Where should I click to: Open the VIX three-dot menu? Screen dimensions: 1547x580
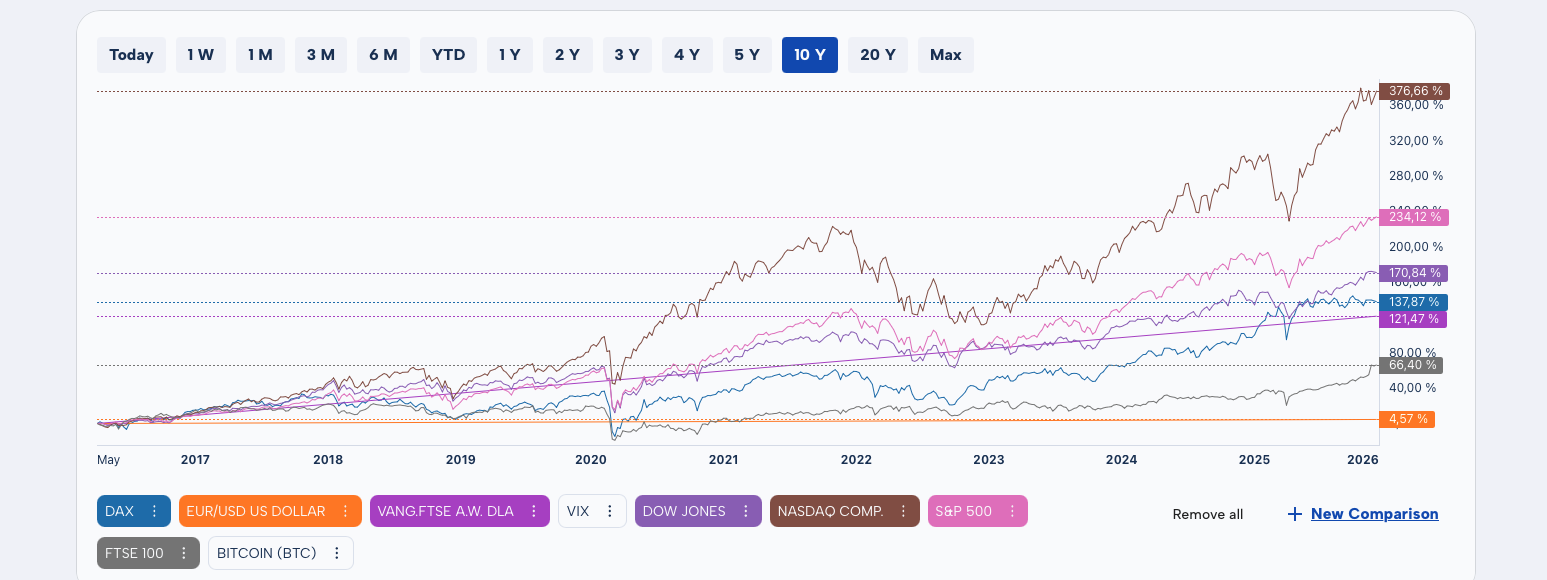tap(611, 511)
